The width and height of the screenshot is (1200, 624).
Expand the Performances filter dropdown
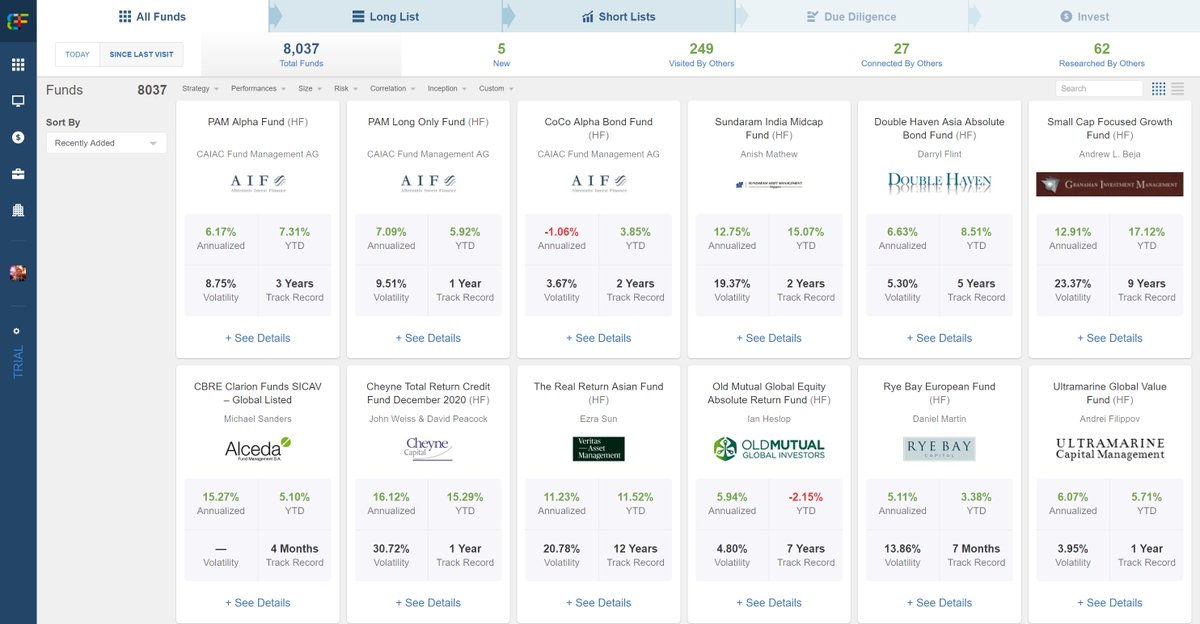(x=258, y=89)
